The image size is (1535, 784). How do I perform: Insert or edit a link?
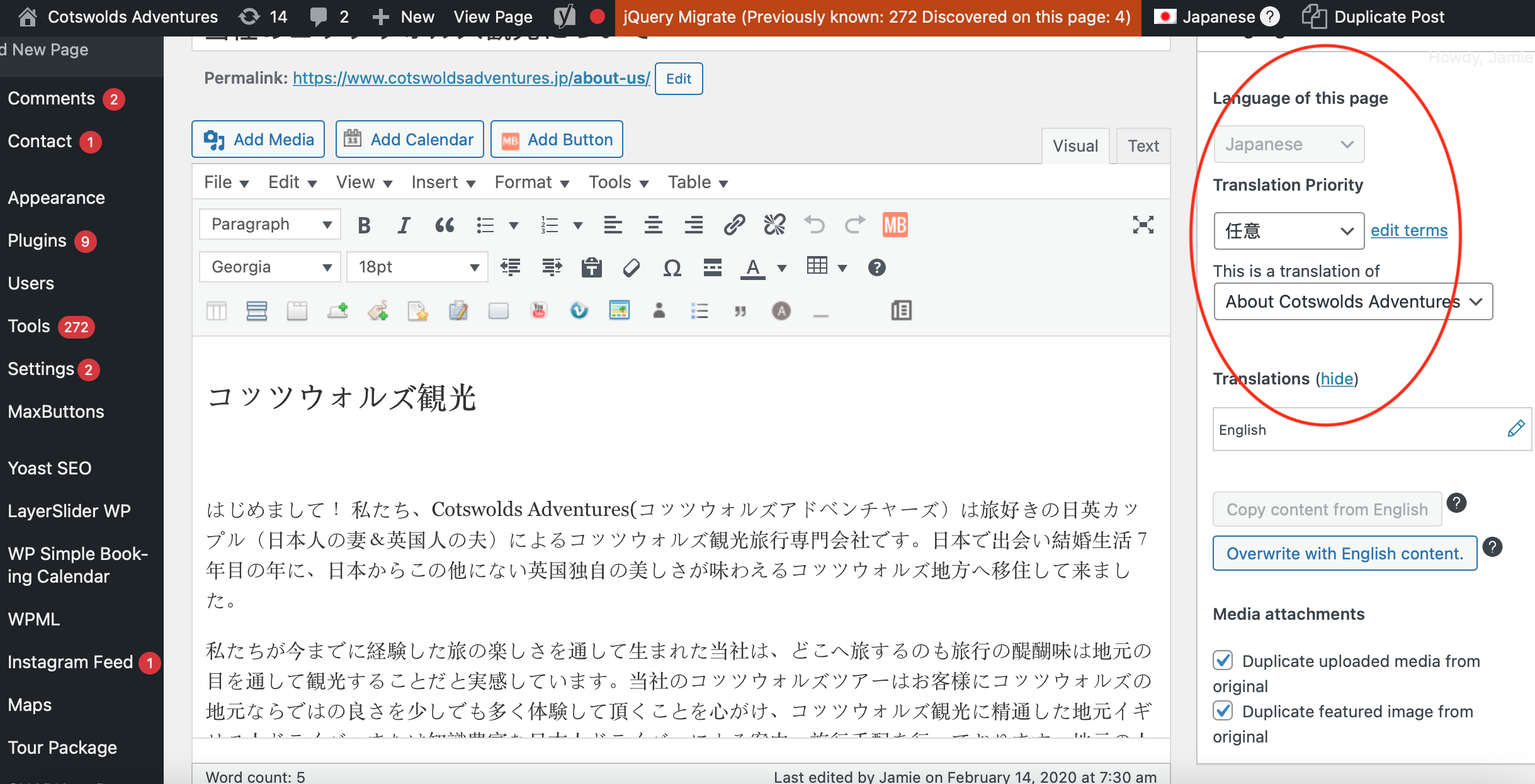tap(734, 225)
